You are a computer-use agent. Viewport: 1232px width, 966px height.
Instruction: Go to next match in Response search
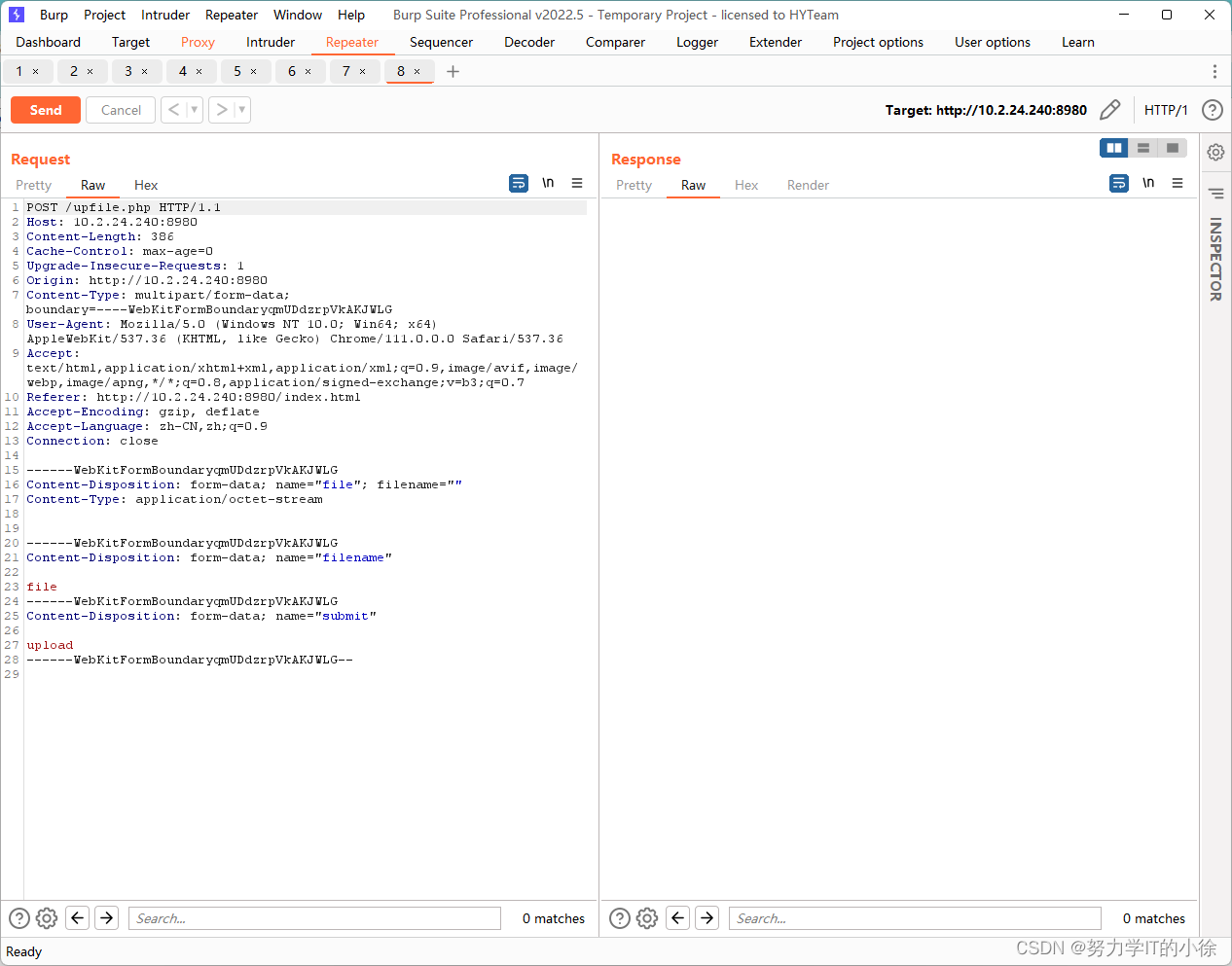point(707,917)
